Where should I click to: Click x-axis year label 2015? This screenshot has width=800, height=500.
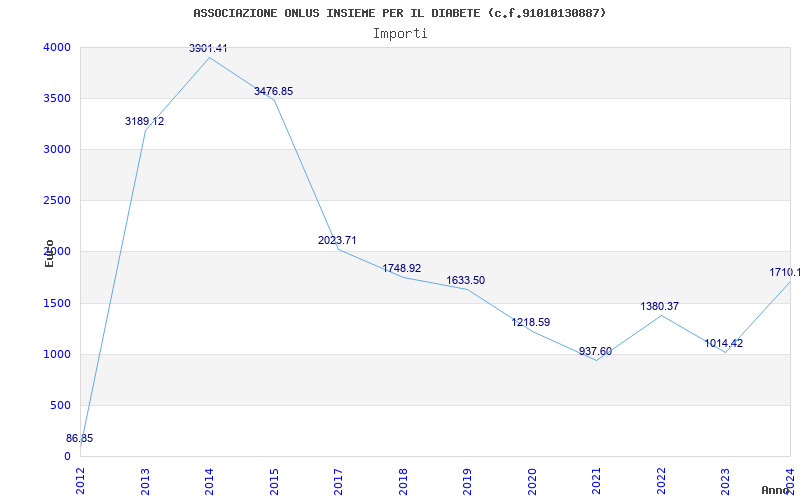tap(274, 481)
